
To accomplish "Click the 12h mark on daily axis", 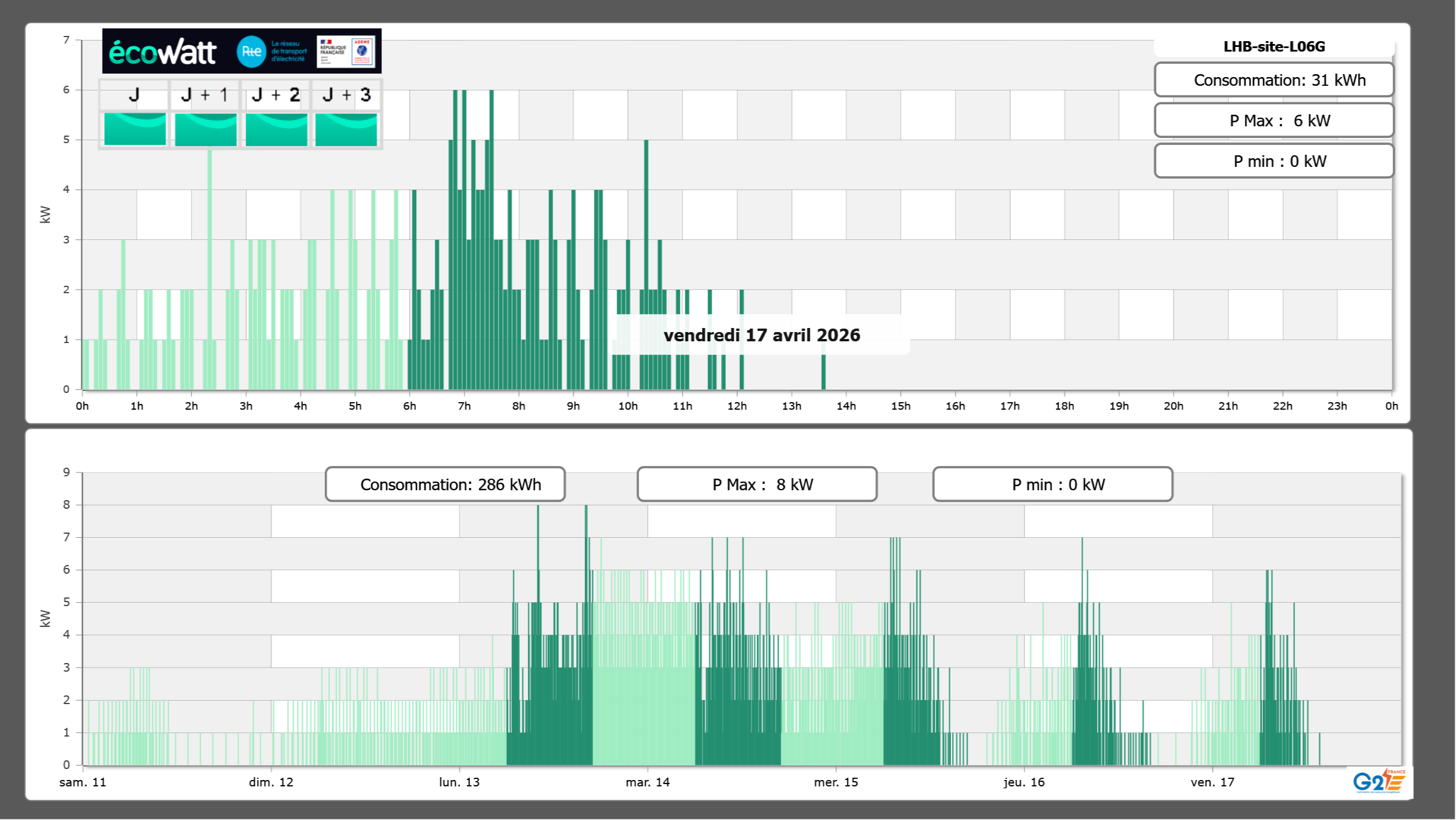I will 737,406.
